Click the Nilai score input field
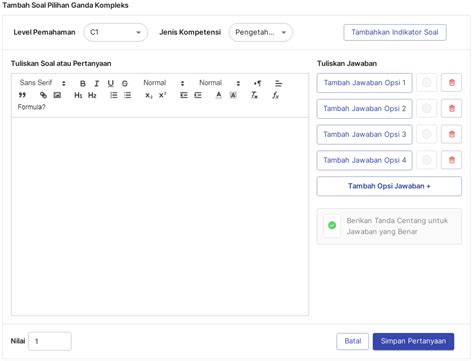 (x=50, y=341)
